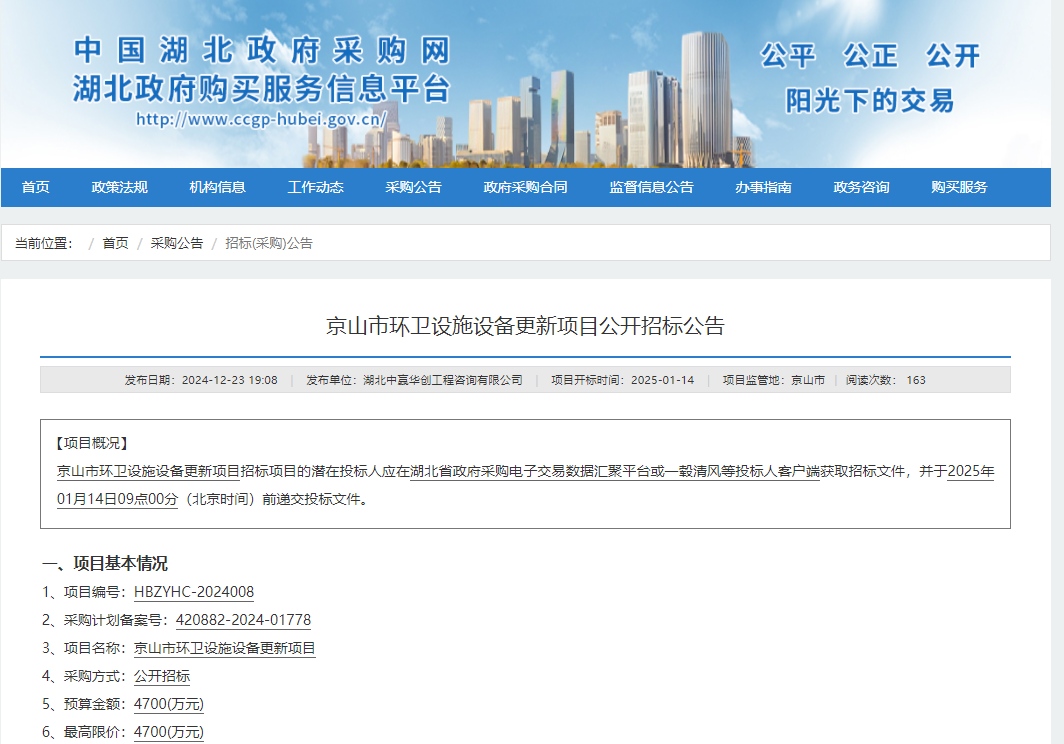Open the 机构信息 menu item
The height and width of the screenshot is (744, 1064).
[x=217, y=187]
